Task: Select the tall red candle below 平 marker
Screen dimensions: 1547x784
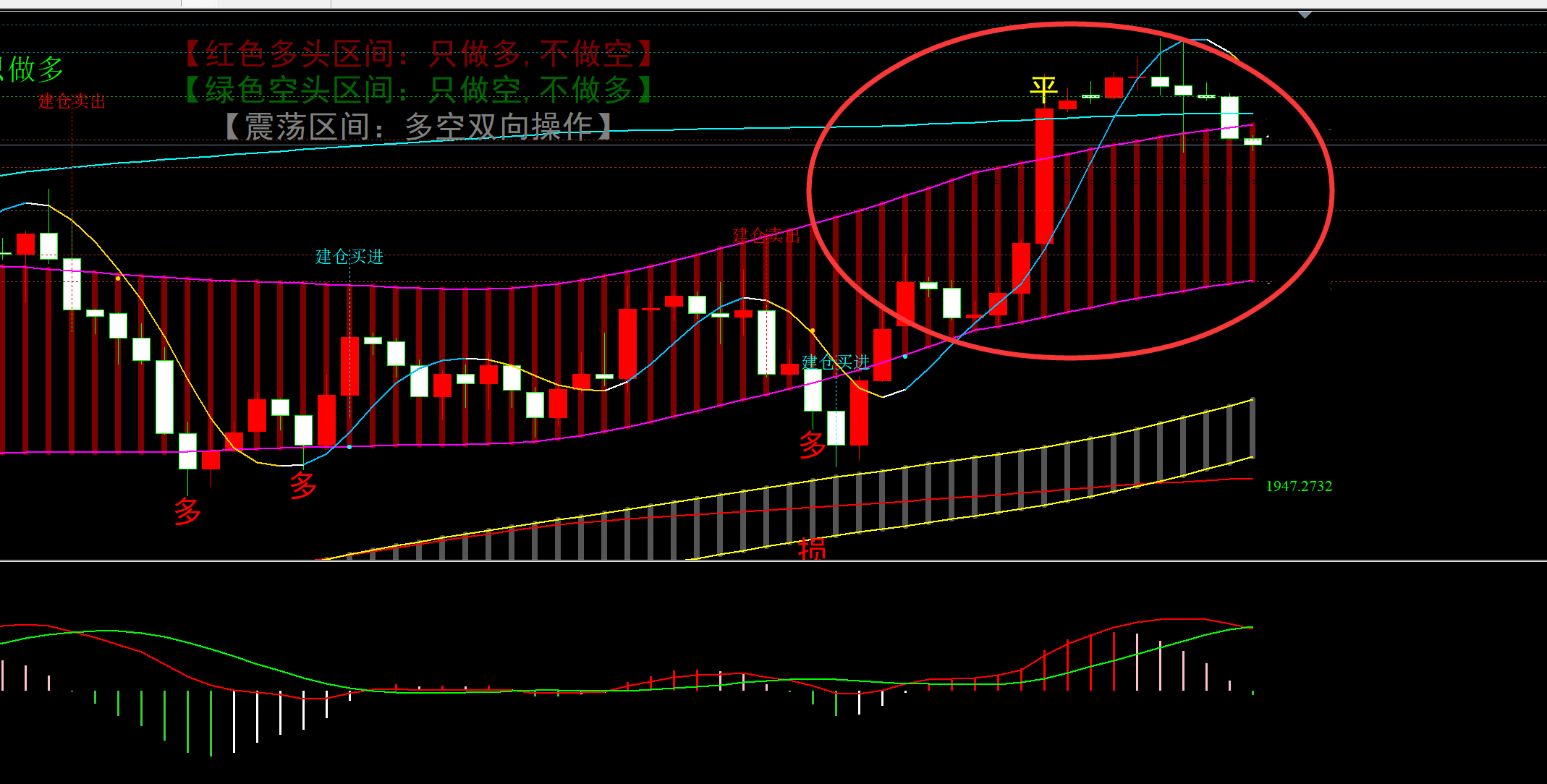Action: pos(1044,177)
